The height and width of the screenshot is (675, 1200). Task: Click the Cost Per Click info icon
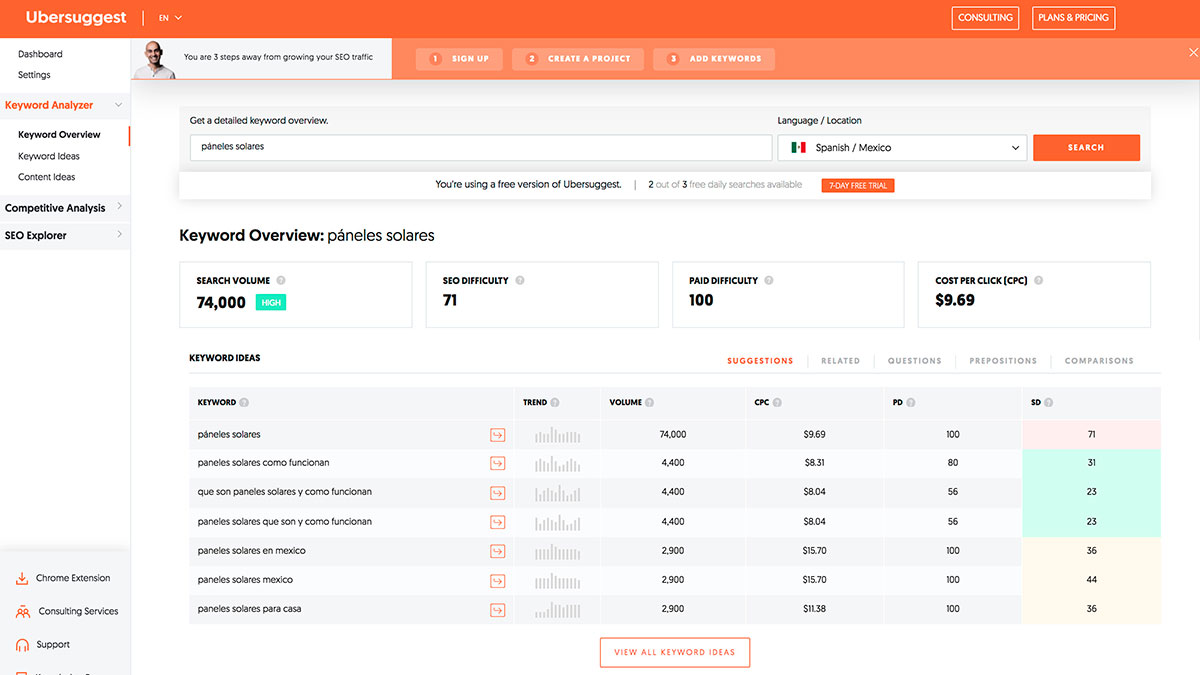(x=1039, y=281)
